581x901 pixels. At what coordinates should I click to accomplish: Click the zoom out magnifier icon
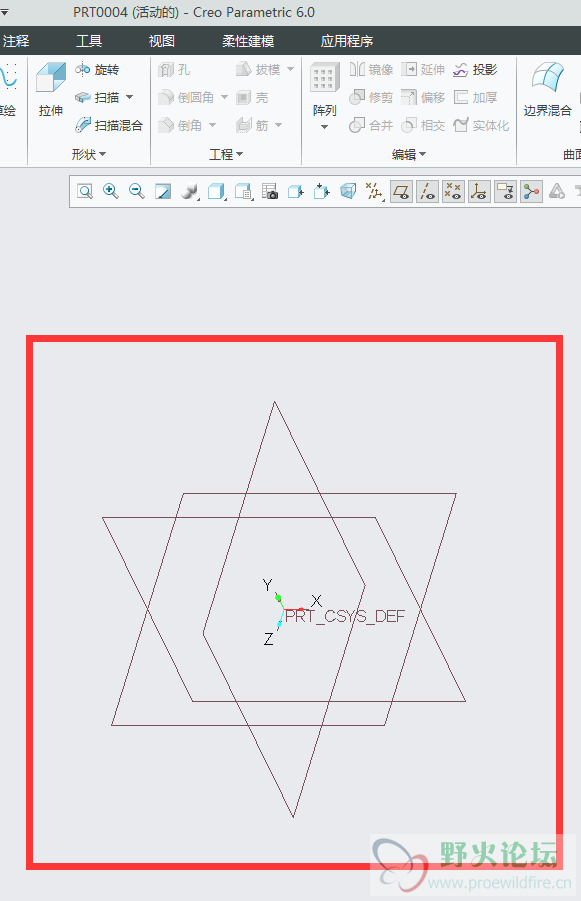tap(137, 191)
